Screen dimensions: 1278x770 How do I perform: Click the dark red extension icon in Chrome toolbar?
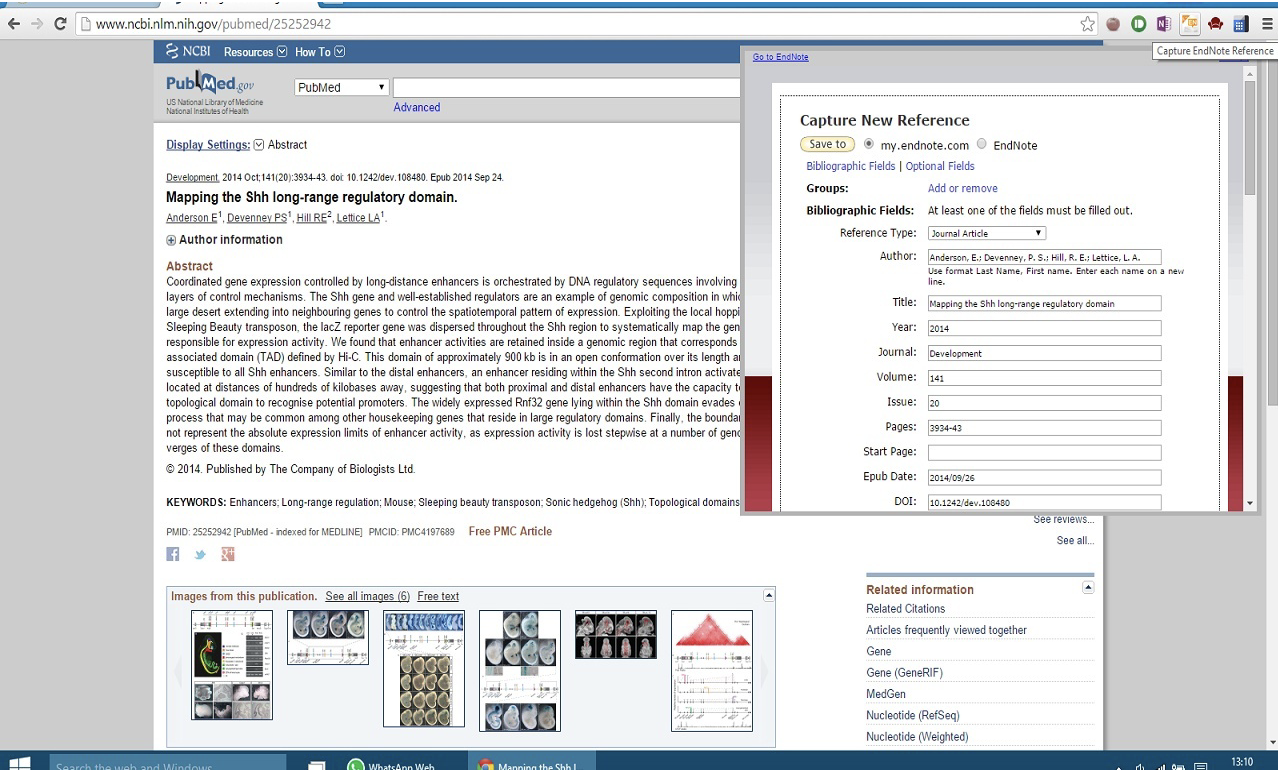[1215, 24]
